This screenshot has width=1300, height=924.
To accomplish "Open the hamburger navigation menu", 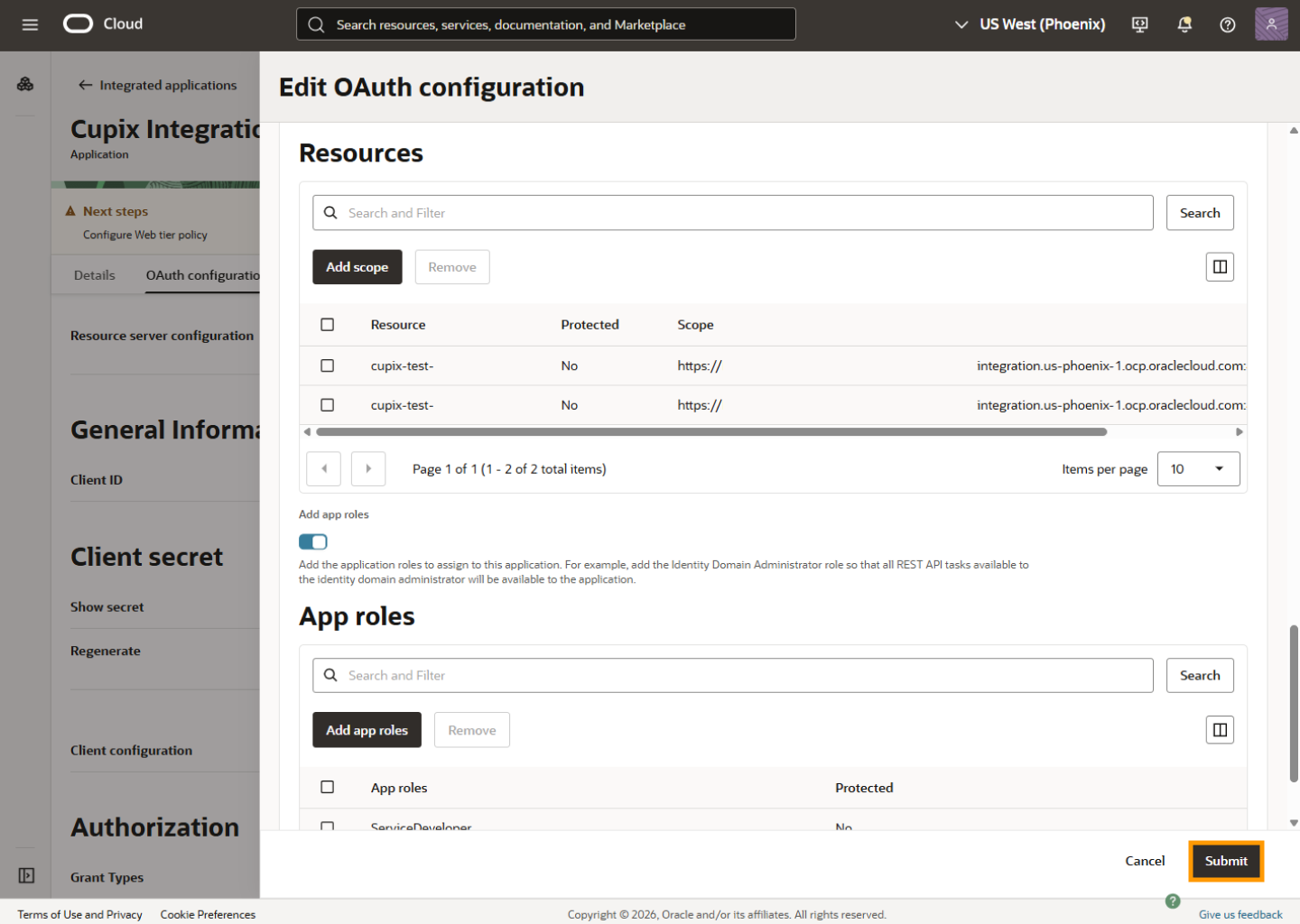I will click(30, 24).
